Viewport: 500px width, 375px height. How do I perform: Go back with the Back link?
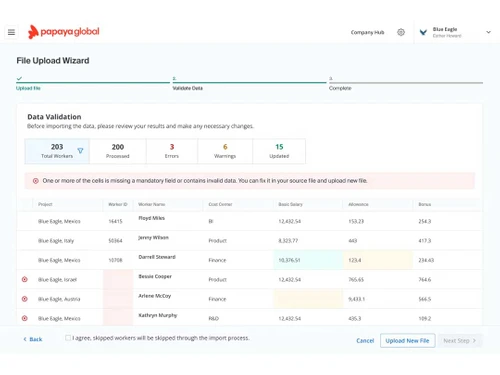click(33, 339)
